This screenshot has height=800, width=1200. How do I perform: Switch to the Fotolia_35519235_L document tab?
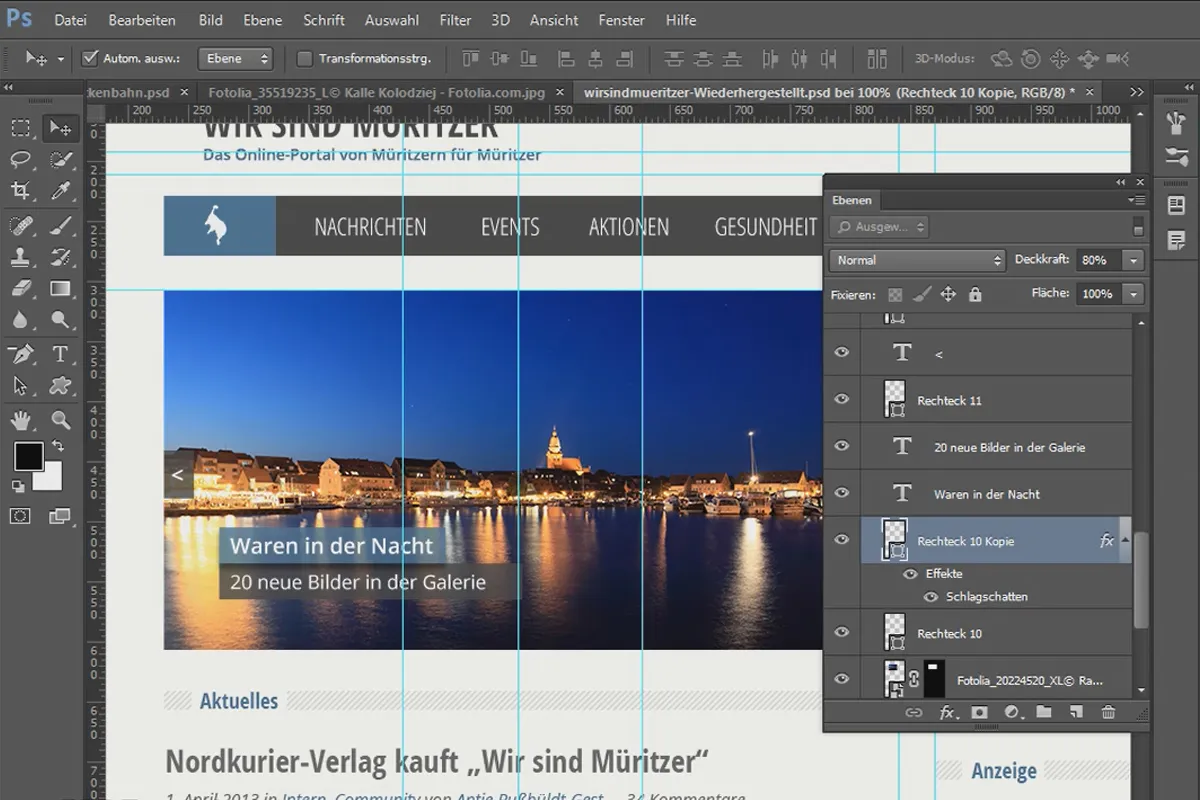point(377,91)
